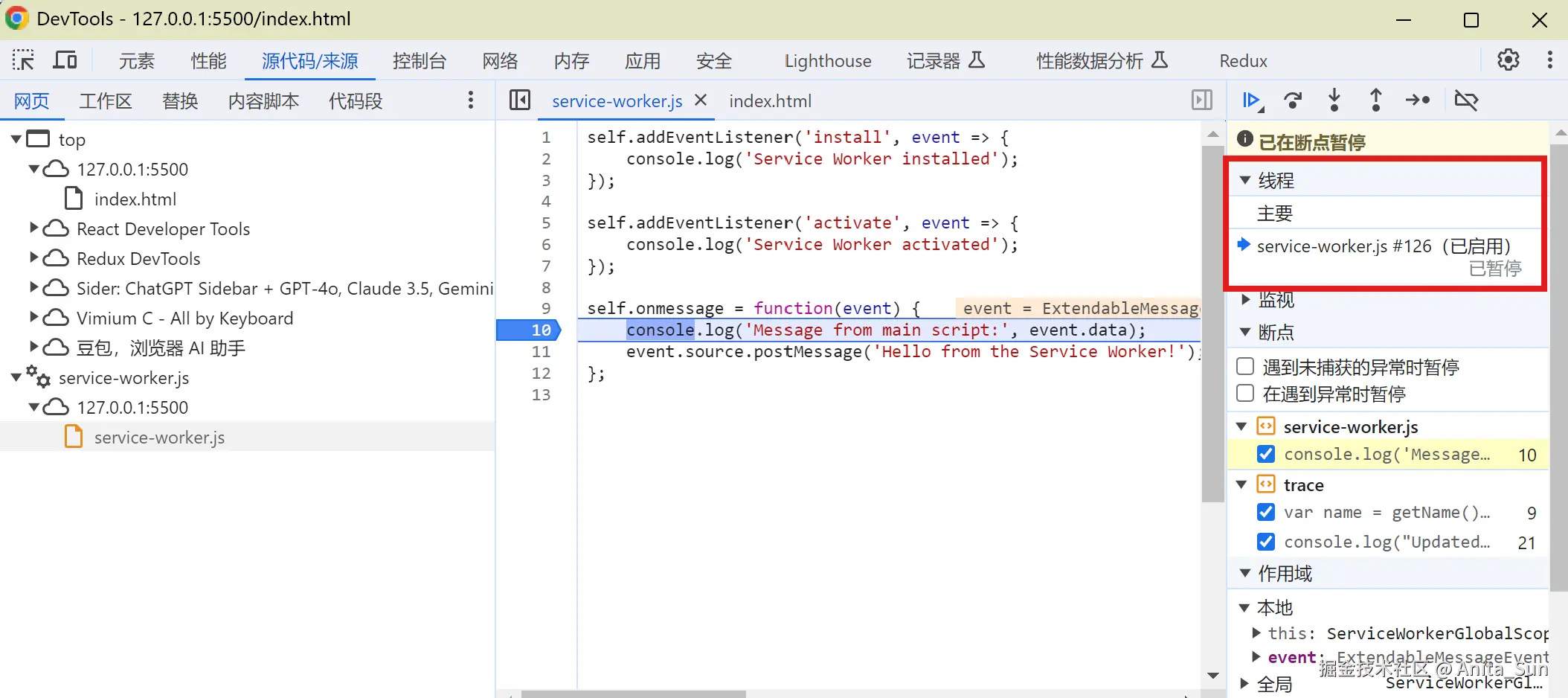Expand the event ExtendableMessageEvent scope variable

[1257, 656]
